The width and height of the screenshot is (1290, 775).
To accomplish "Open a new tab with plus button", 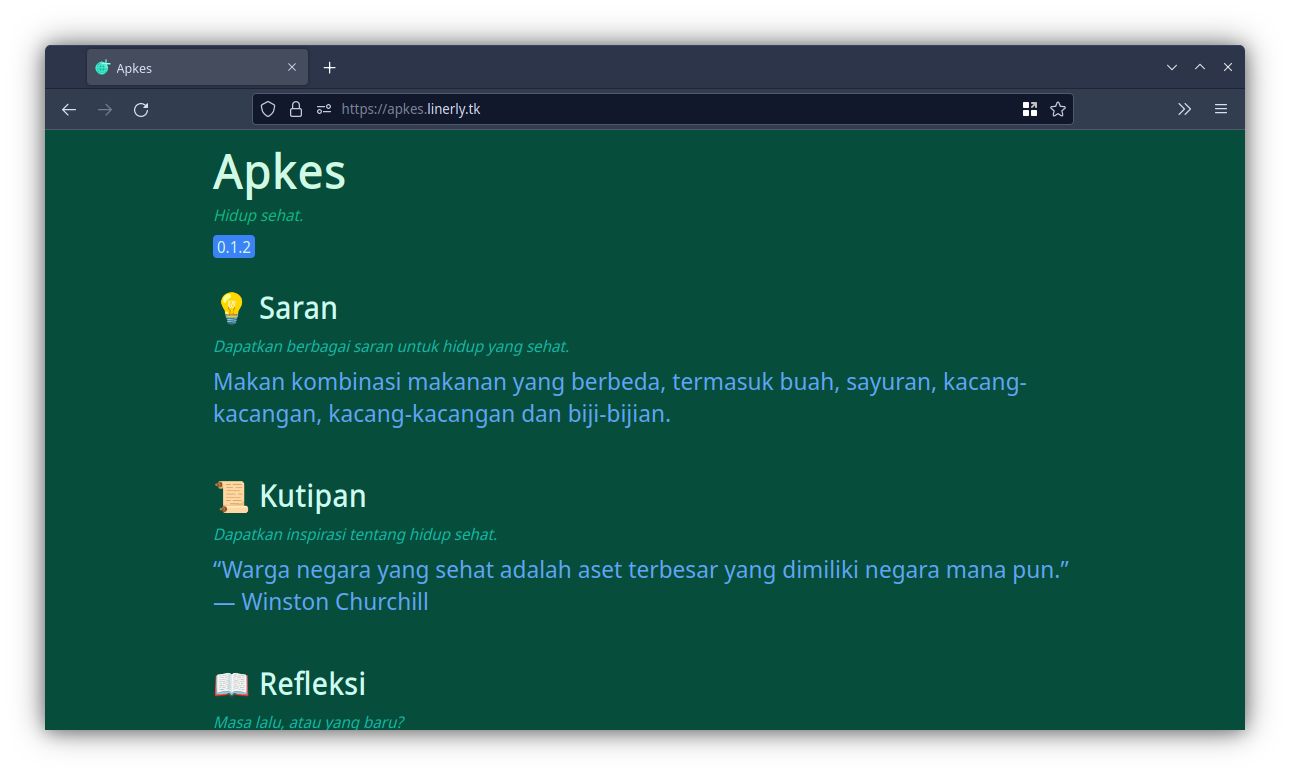I will tap(330, 68).
